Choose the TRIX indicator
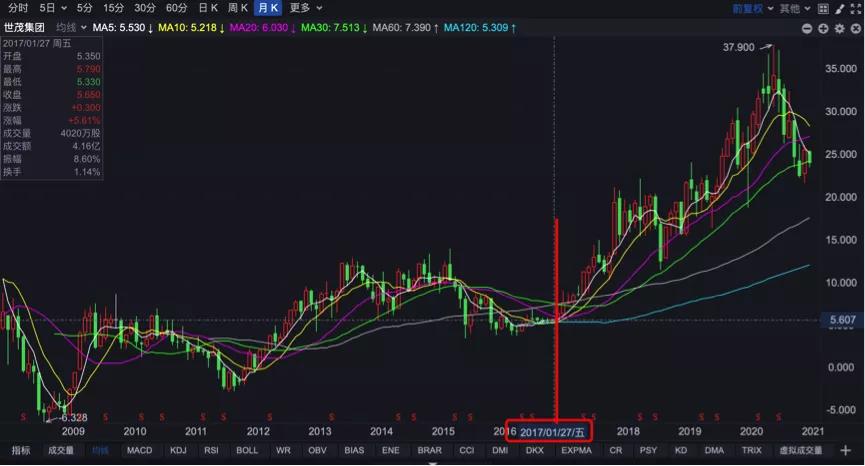This screenshot has width=865, height=466. coord(751,451)
